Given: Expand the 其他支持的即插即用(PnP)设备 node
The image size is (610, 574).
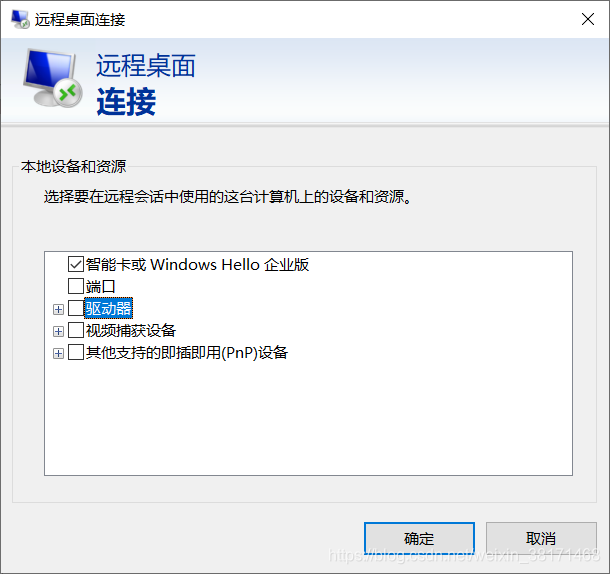Looking at the screenshot, I should coord(58,353).
